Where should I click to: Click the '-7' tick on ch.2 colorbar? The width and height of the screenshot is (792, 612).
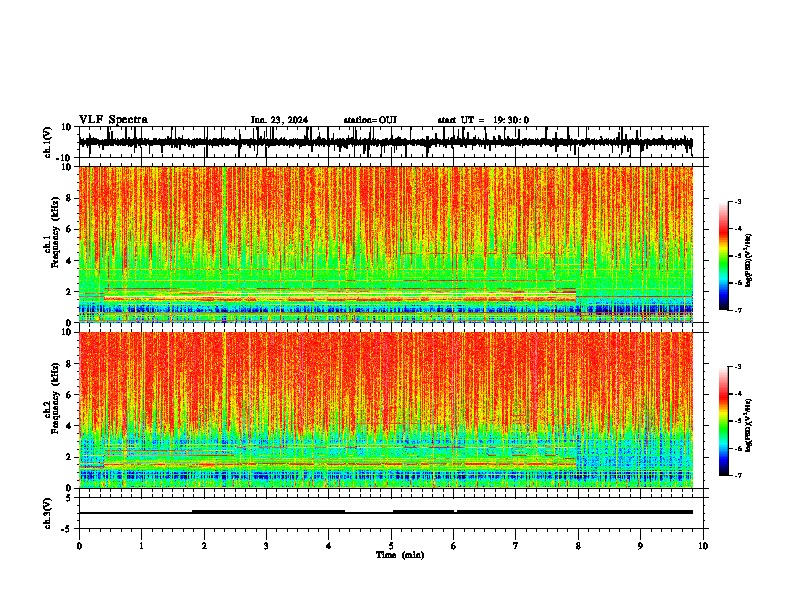(x=737, y=475)
